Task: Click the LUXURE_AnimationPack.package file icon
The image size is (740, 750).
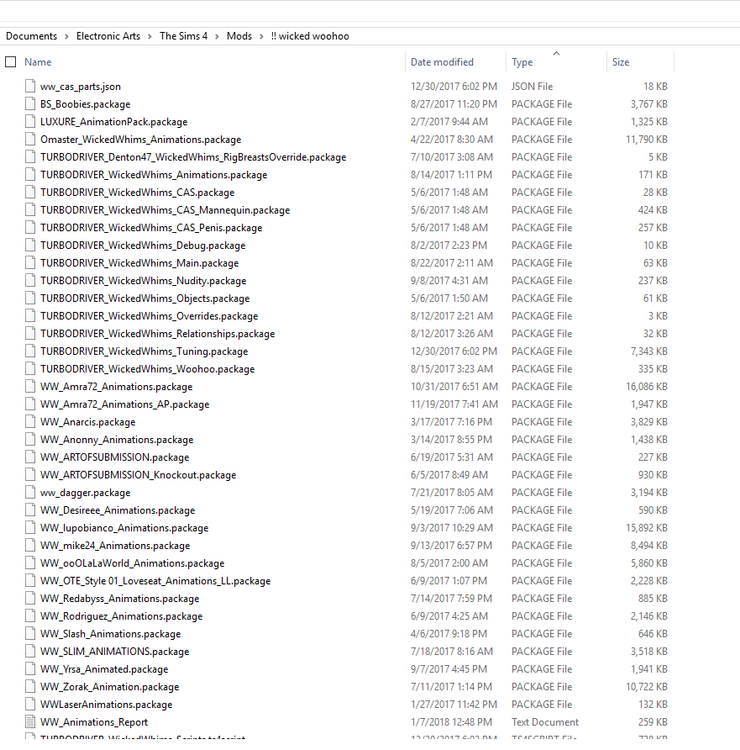Action: 30,121
